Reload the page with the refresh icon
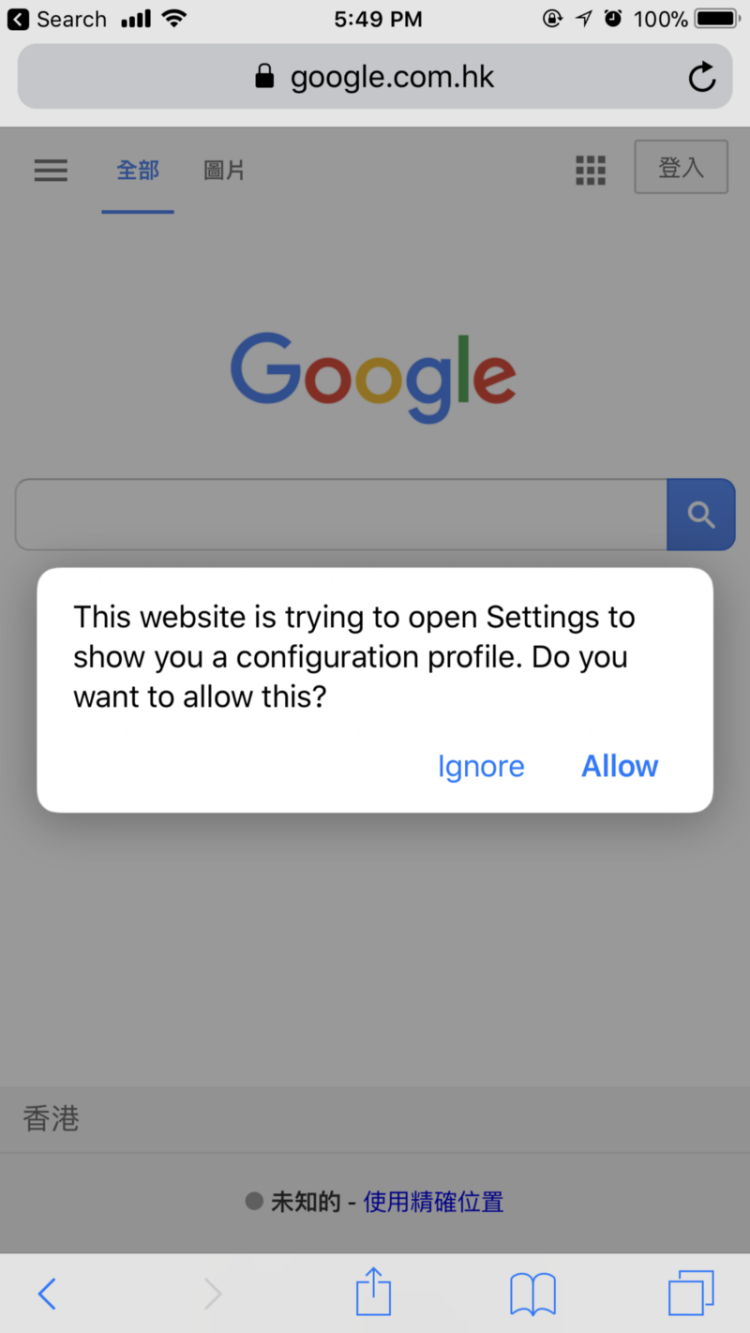This screenshot has width=750, height=1333. (x=702, y=77)
